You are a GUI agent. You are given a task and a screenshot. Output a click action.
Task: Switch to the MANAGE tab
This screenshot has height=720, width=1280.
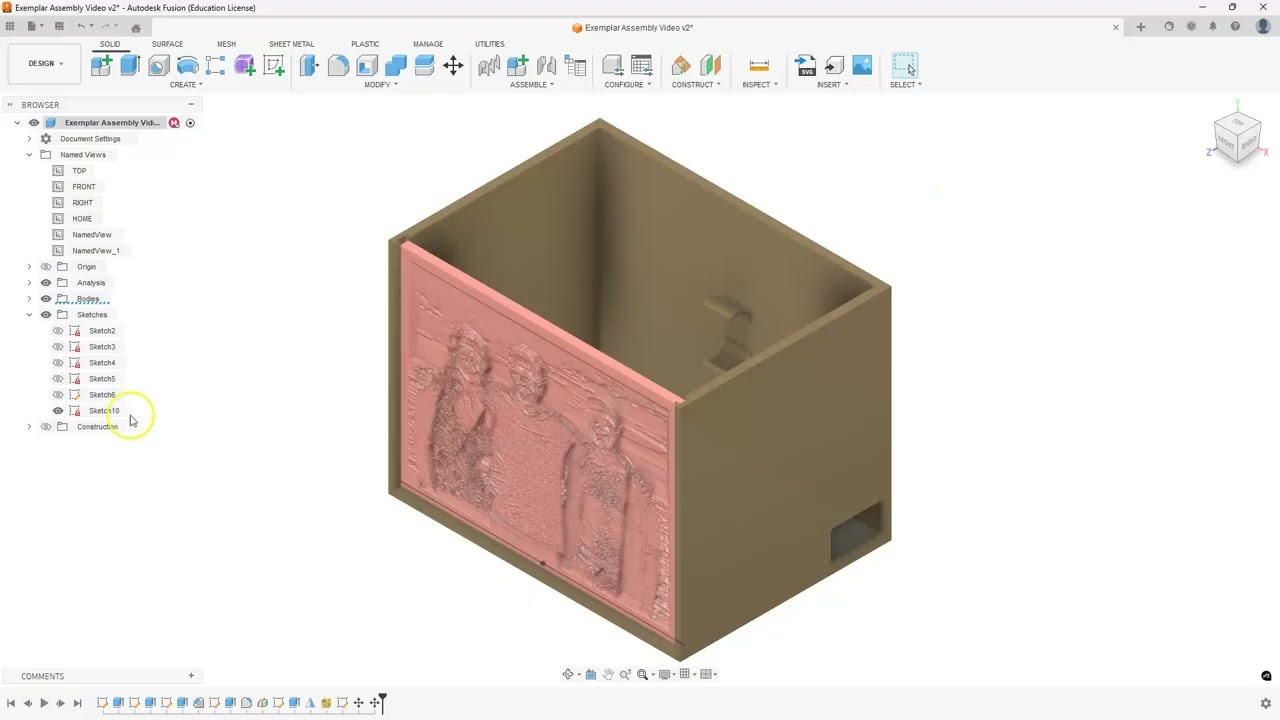428,44
